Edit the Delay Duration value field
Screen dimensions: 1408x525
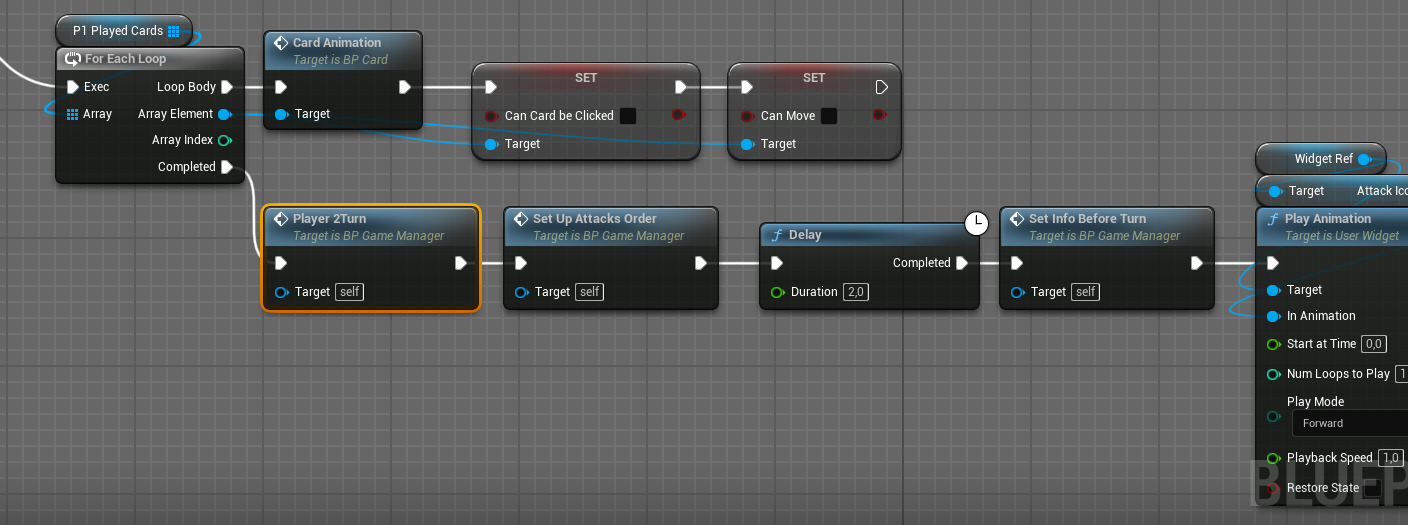point(855,292)
